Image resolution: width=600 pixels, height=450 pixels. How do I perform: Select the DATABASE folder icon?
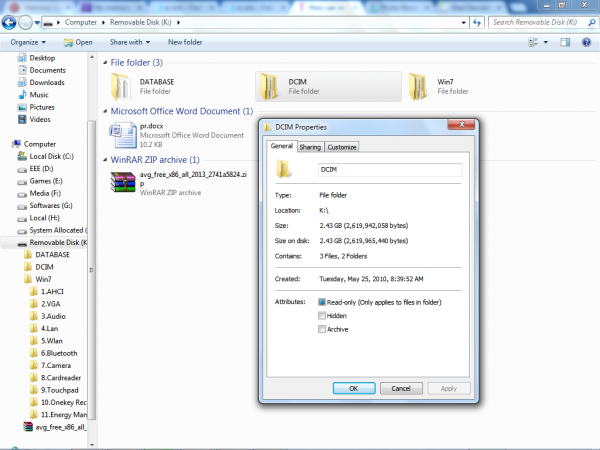[x=121, y=86]
